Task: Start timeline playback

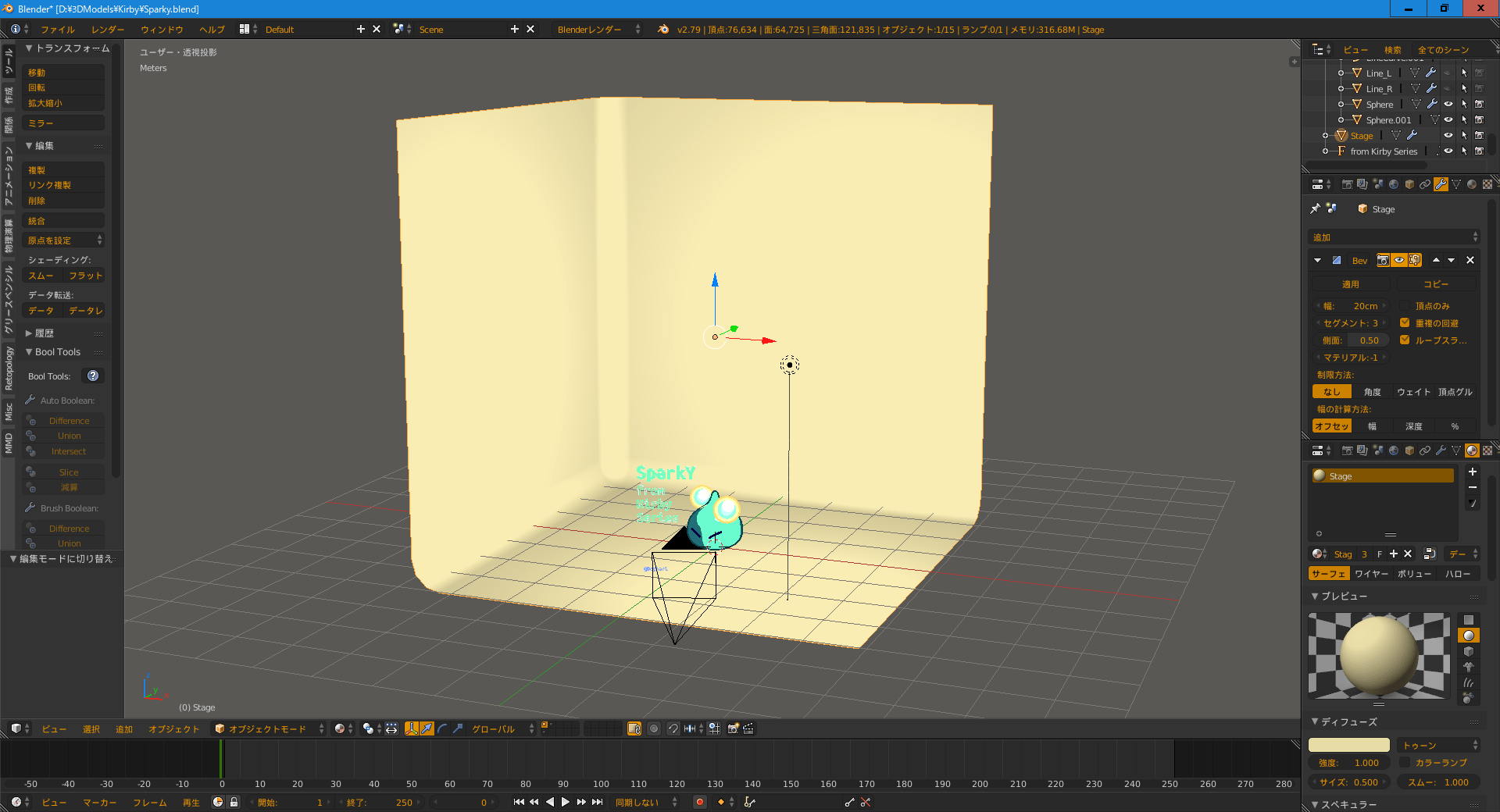Action: pyautogui.click(x=566, y=802)
